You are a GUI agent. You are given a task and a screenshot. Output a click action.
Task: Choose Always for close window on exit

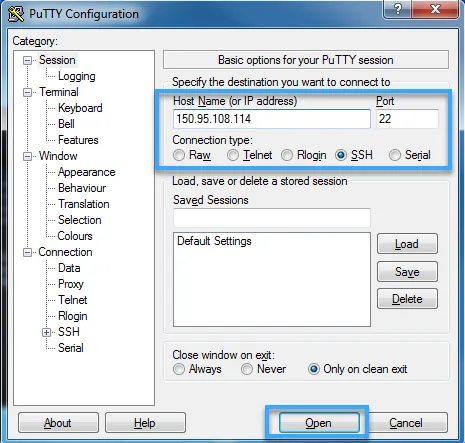[179, 369]
